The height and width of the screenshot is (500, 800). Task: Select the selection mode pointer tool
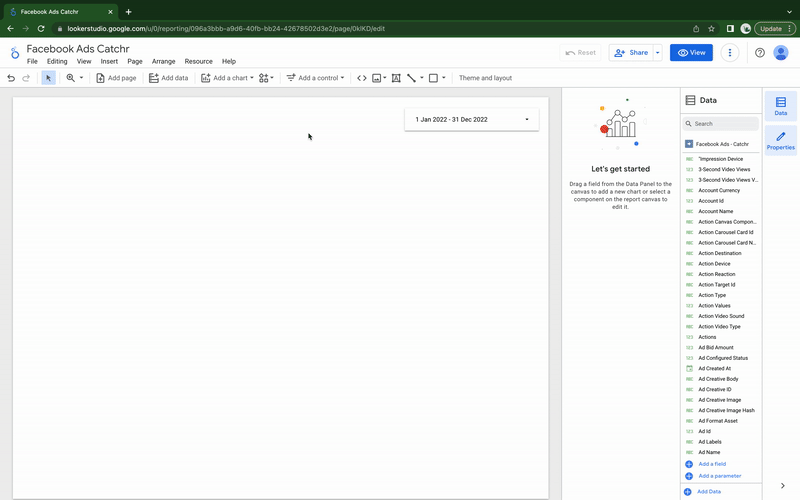(x=48, y=78)
